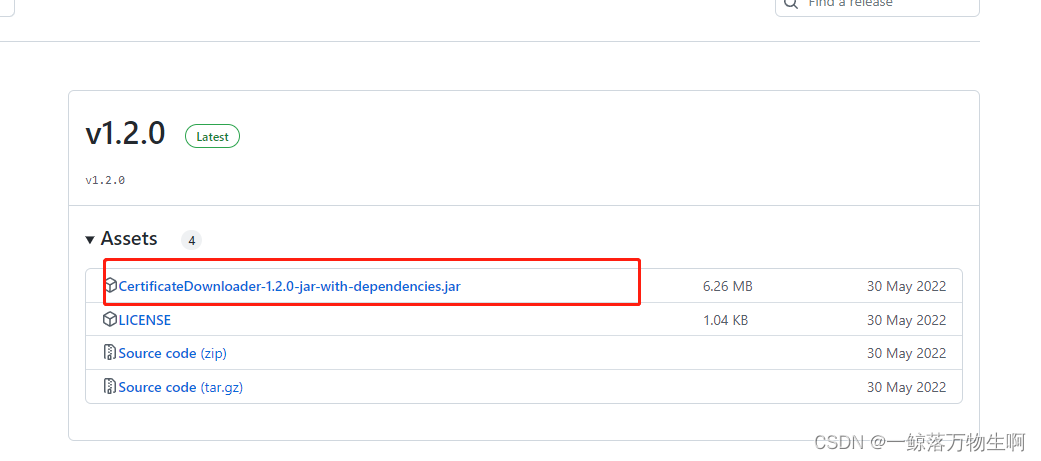Download CertificateDownloader-1.2.0-jar-with-dependencies.jar
This screenshot has height=461, width=1041.
tap(289, 286)
